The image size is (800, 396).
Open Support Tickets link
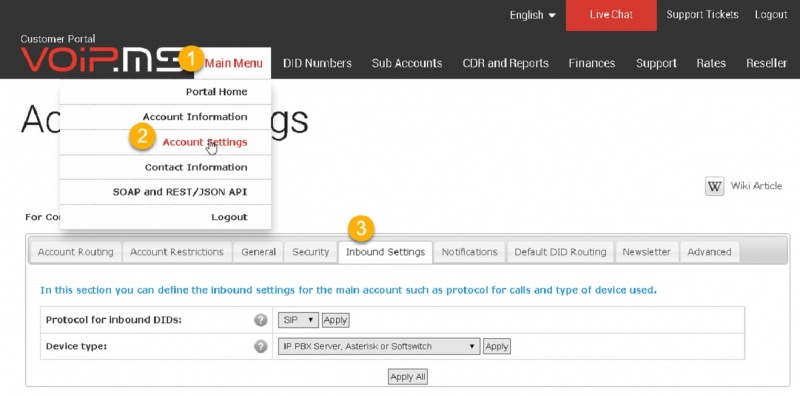702,15
